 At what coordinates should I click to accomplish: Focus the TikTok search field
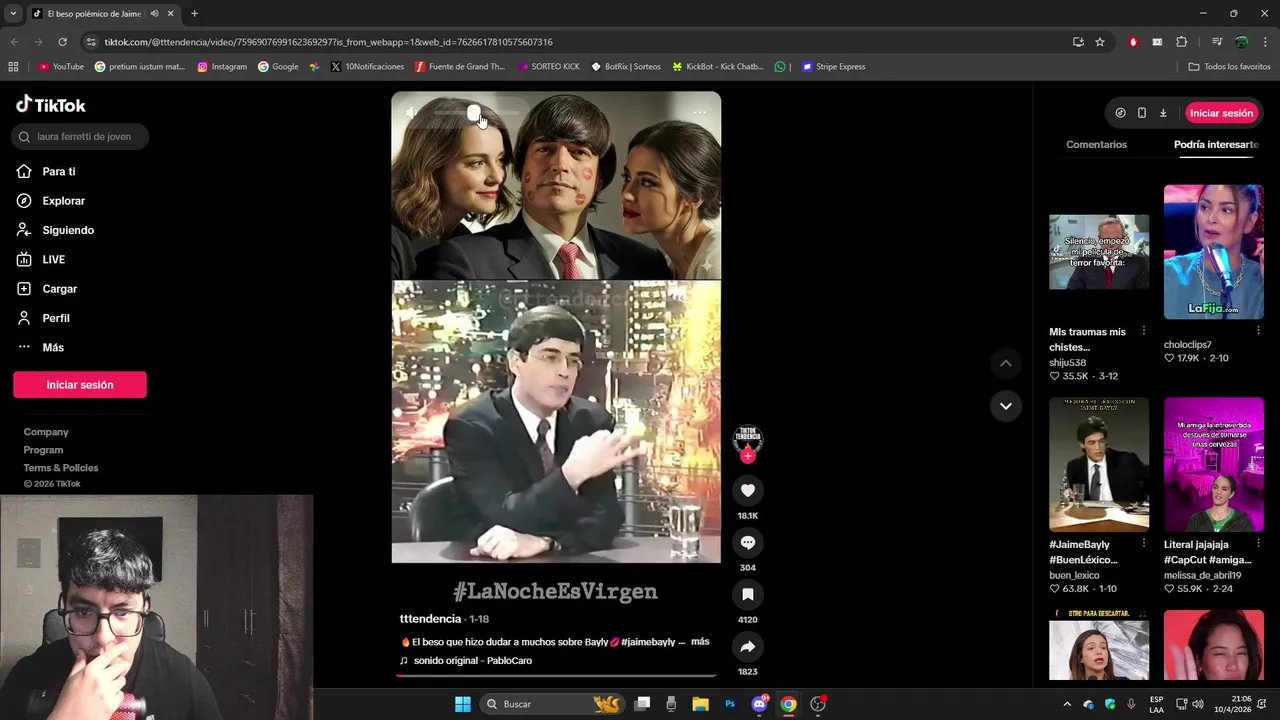(x=81, y=136)
